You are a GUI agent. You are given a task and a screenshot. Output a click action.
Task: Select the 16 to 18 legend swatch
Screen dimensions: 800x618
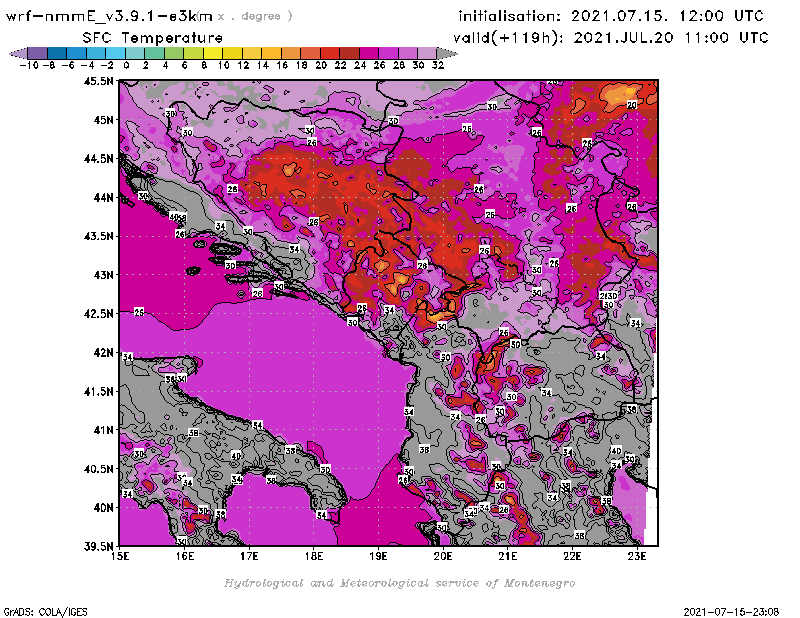coord(290,53)
